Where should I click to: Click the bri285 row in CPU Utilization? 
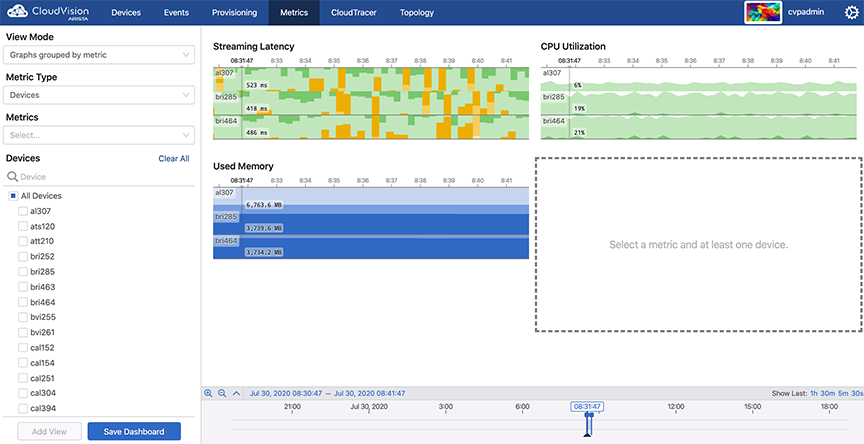point(699,103)
